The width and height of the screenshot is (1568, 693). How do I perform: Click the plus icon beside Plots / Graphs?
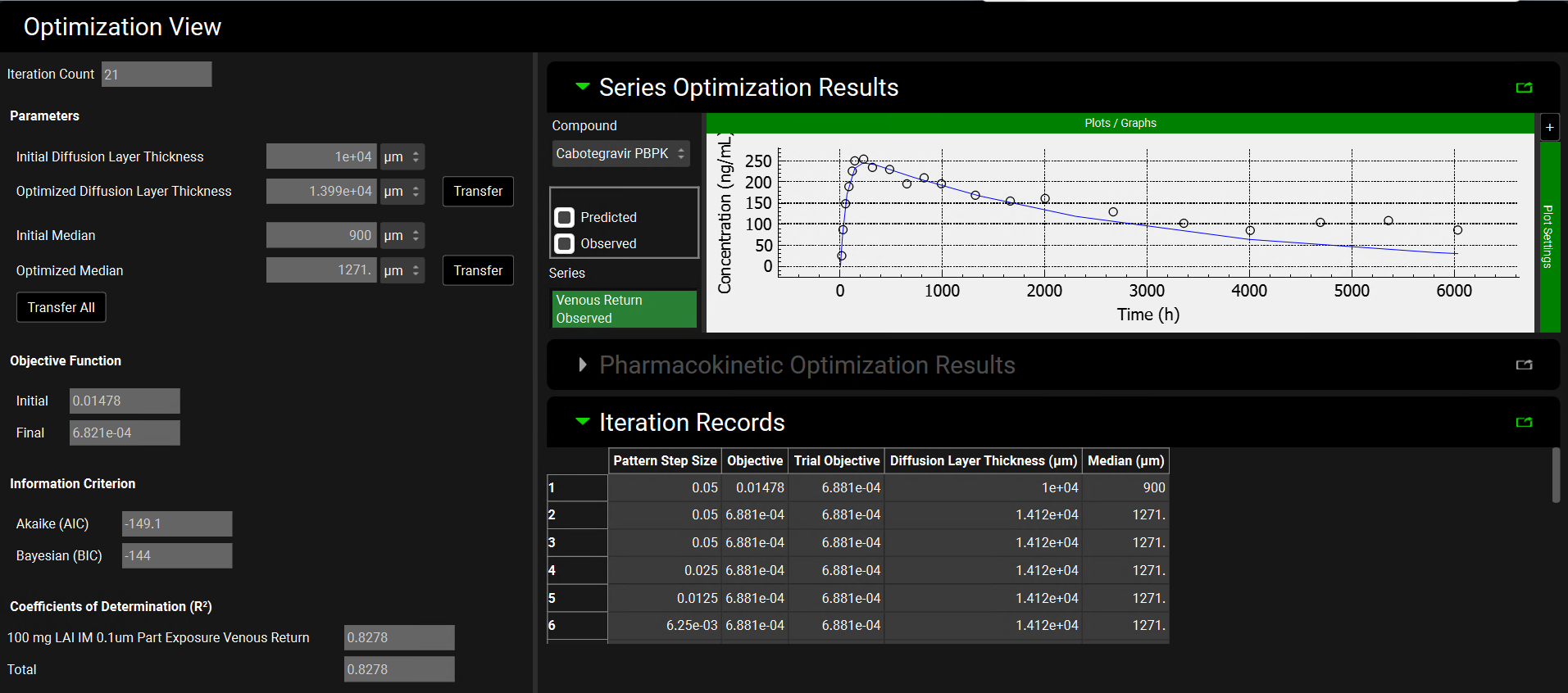coord(1549,127)
